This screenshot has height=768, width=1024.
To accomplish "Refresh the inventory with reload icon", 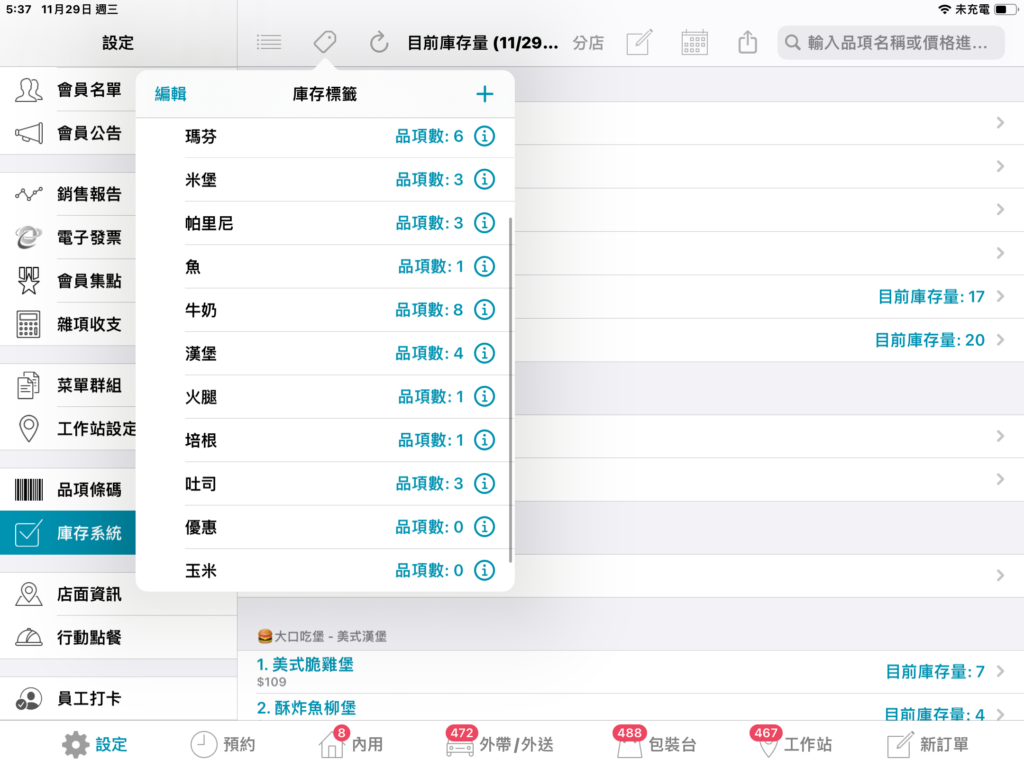I will 379,43.
